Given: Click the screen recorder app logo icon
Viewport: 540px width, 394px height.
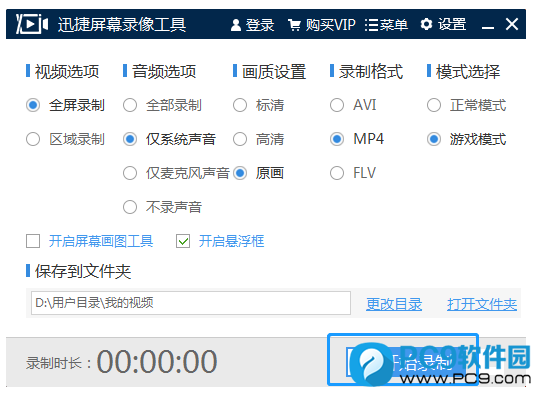Looking at the screenshot, I should click(x=32, y=24).
